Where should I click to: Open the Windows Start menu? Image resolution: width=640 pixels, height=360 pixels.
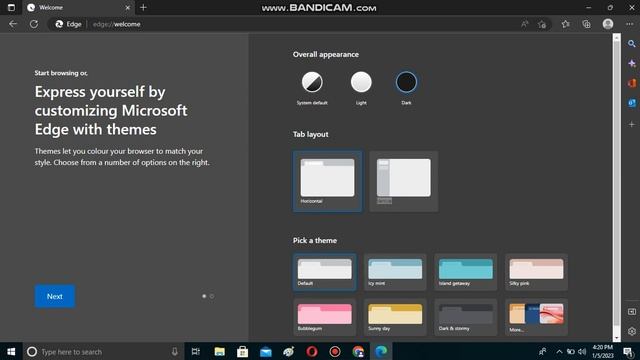point(11,351)
